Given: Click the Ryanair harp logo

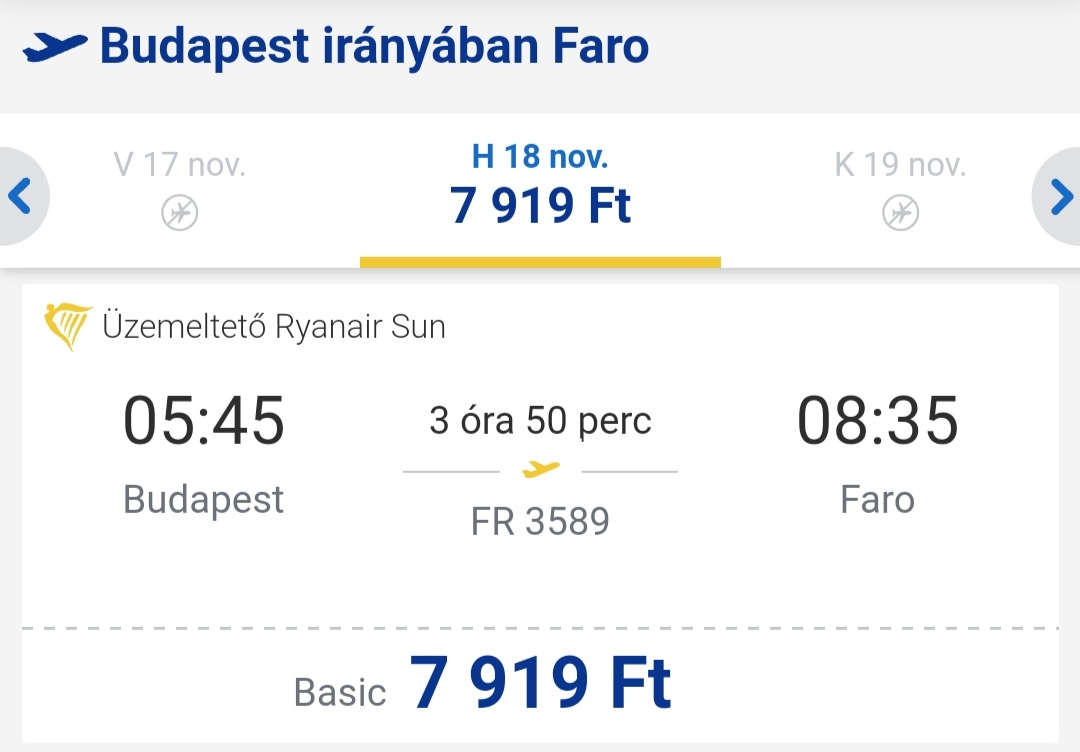Looking at the screenshot, I should 68,326.
